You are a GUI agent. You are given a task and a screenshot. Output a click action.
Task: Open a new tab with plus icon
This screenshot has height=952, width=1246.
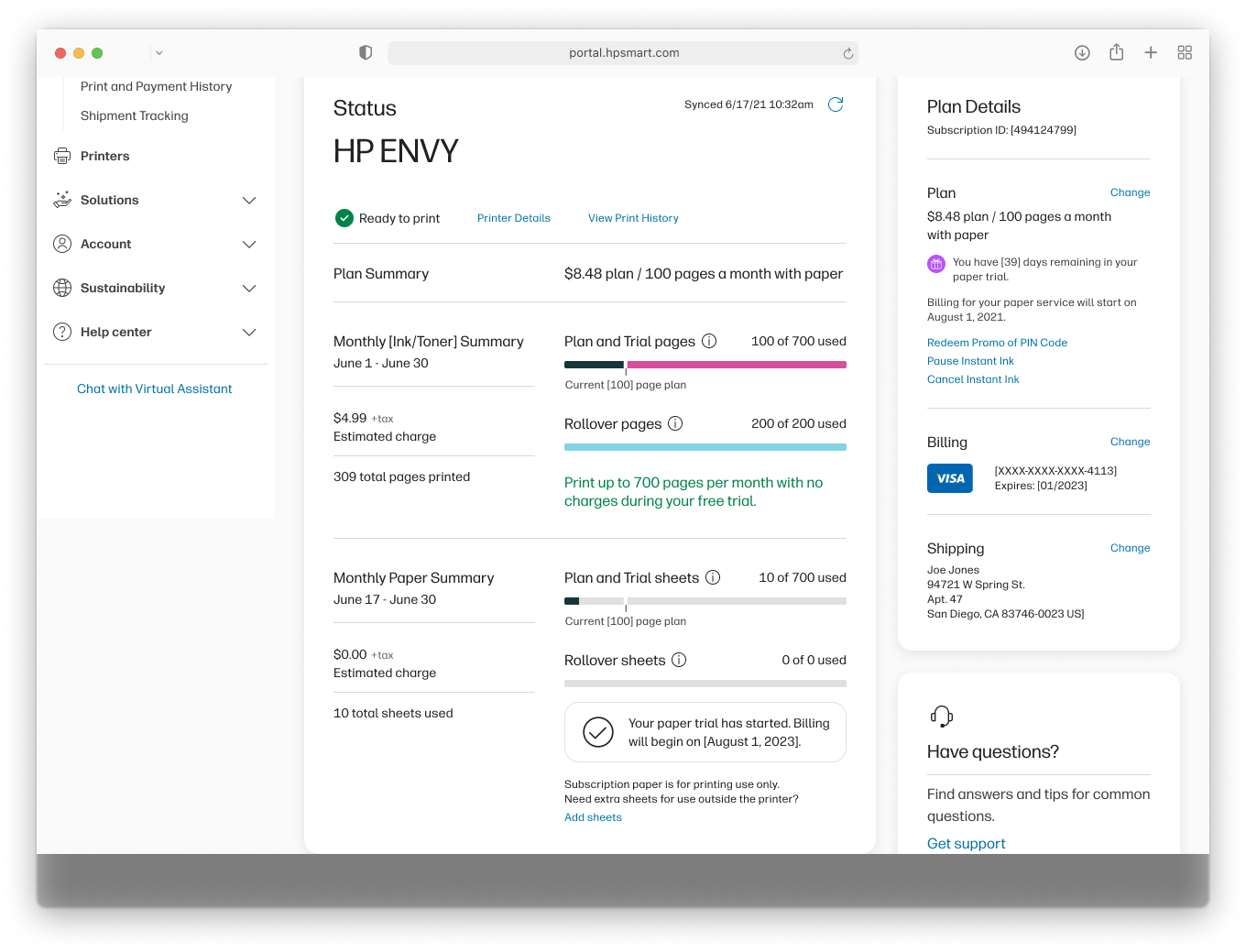(1151, 53)
